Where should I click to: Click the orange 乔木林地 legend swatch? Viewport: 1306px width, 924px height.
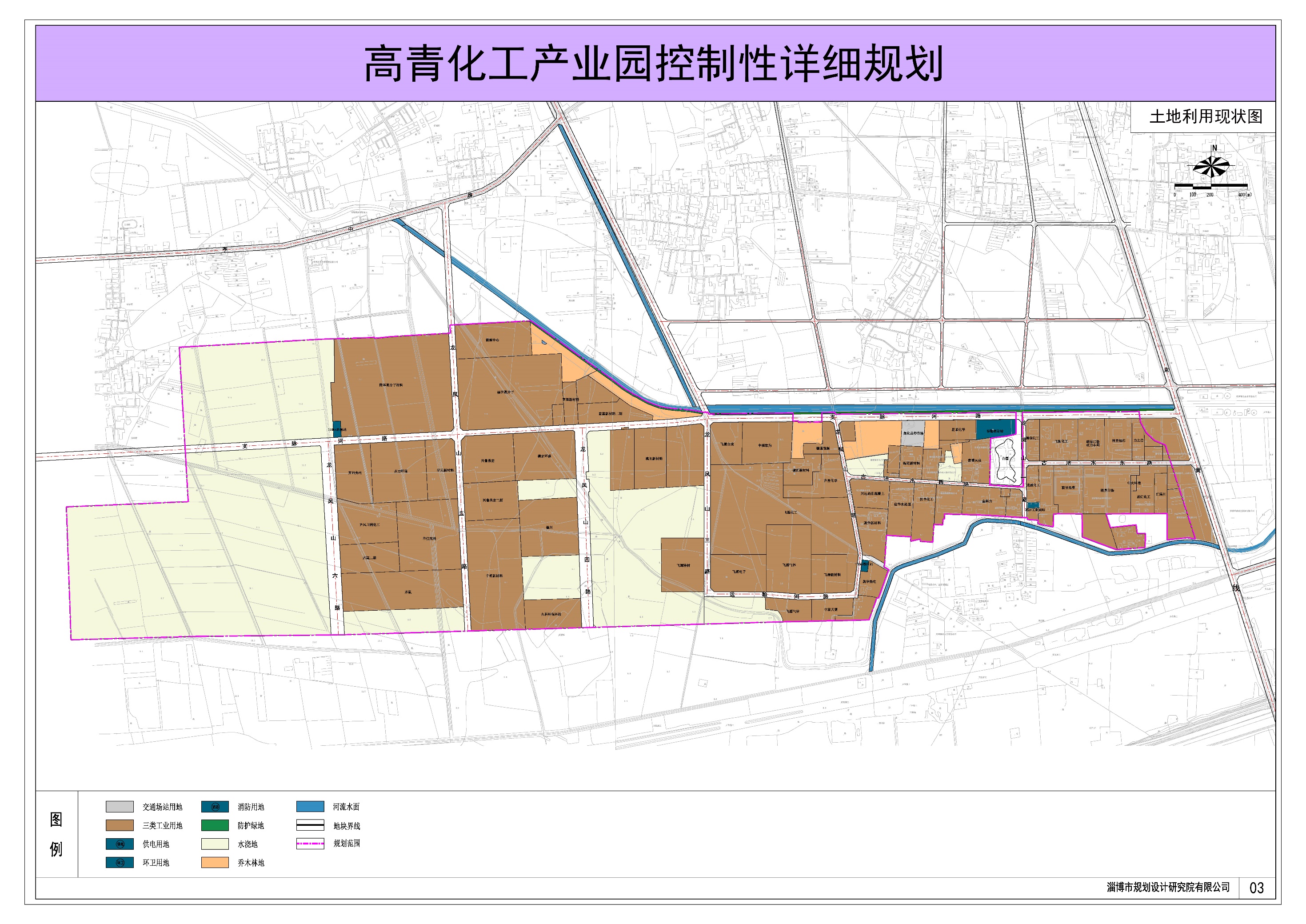215,863
